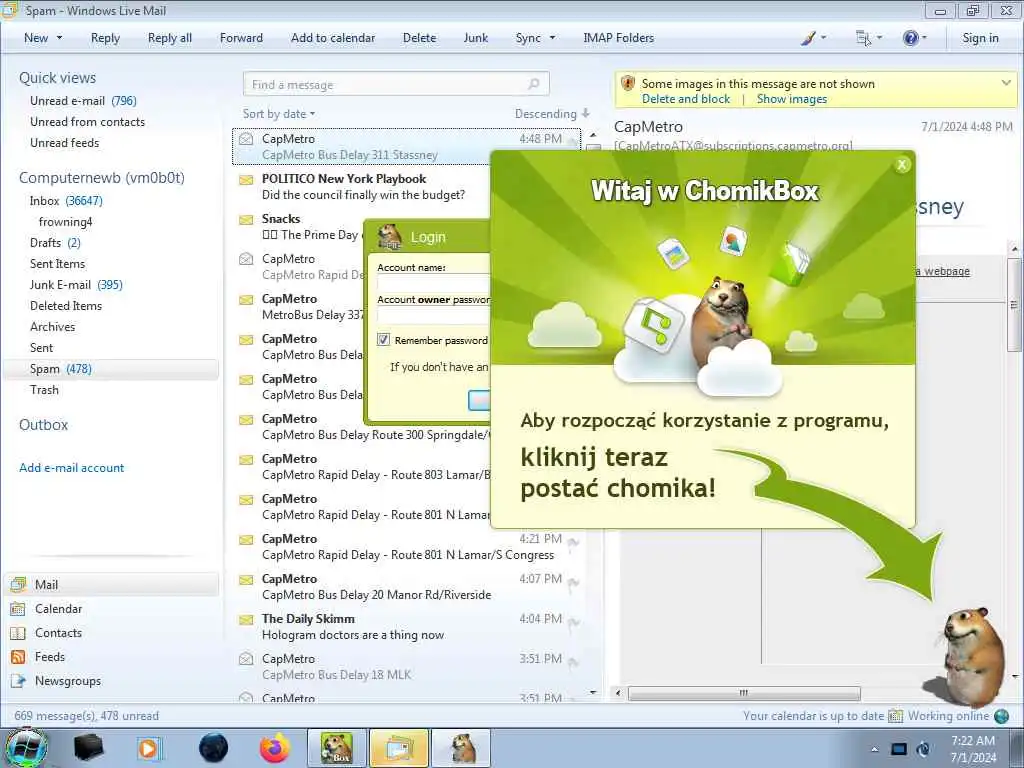
Task: Click envelope icon of POLITICO New York Playbook
Action: [246, 180]
